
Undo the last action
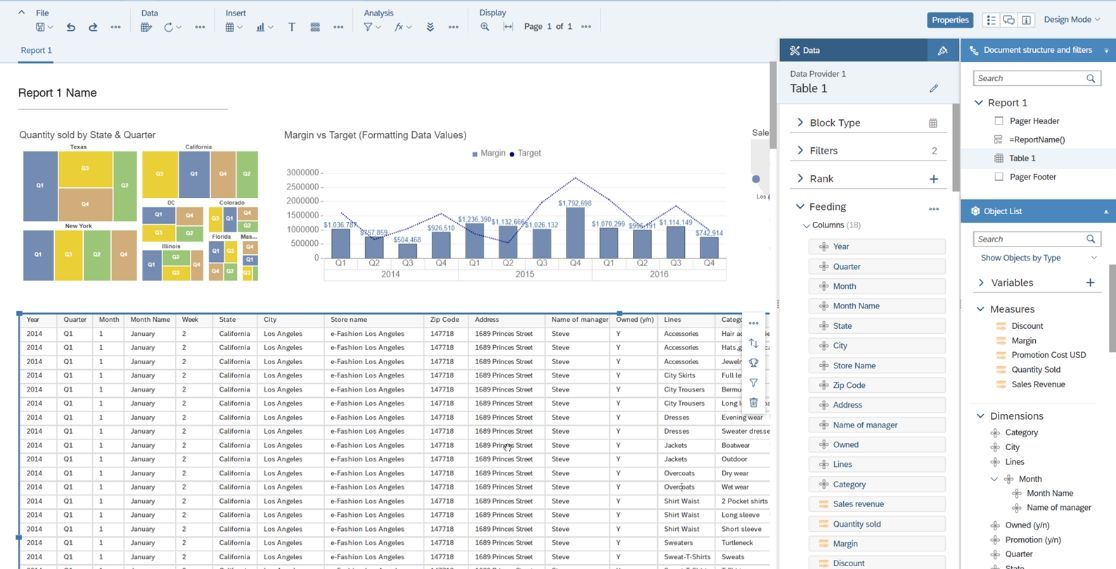[x=70, y=27]
